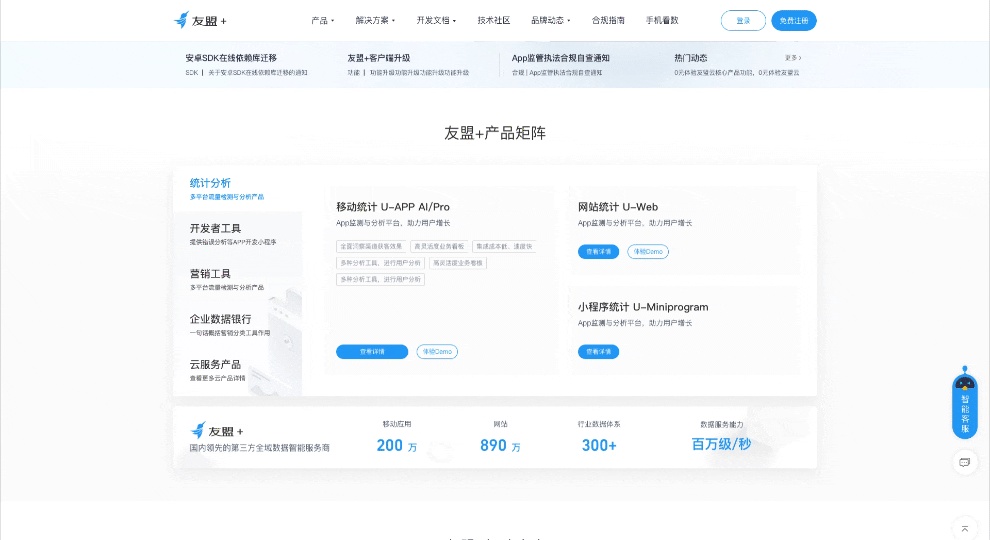
Task: Click the 网站统计 U-Web card title
Action: 617,207
